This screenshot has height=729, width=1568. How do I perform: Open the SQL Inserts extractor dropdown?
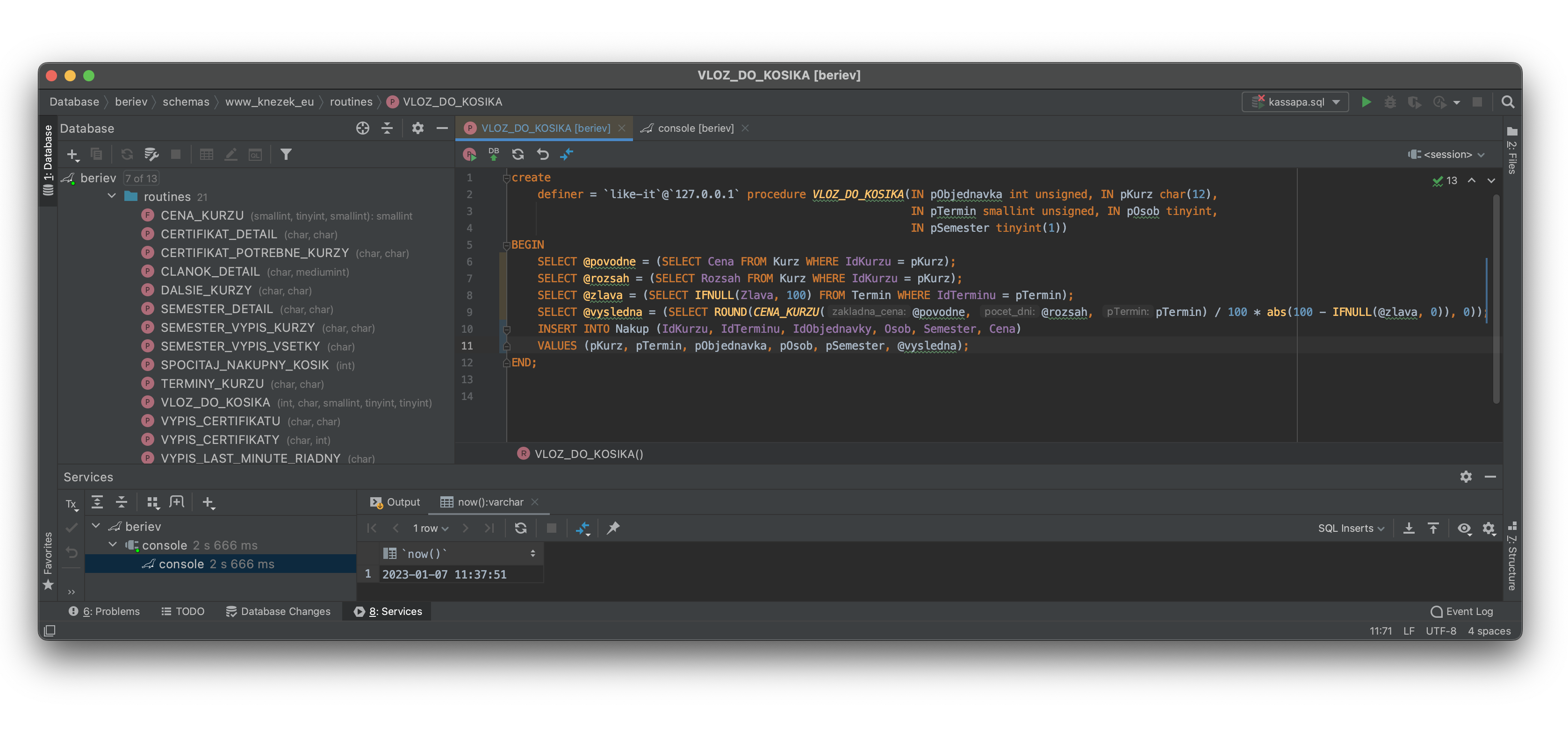(1351, 528)
